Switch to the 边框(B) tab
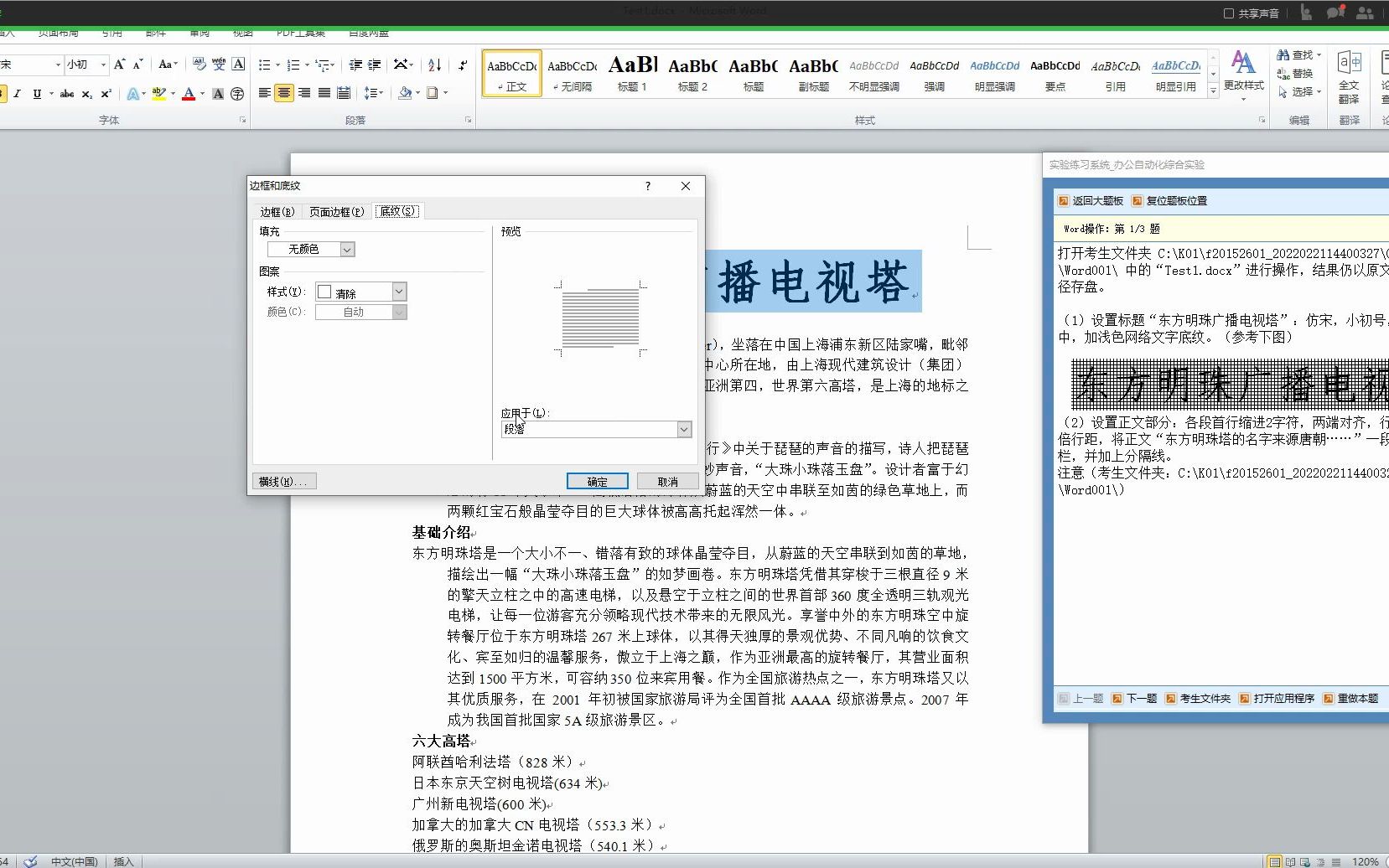Screen dimensions: 1389x868 click(x=277, y=212)
